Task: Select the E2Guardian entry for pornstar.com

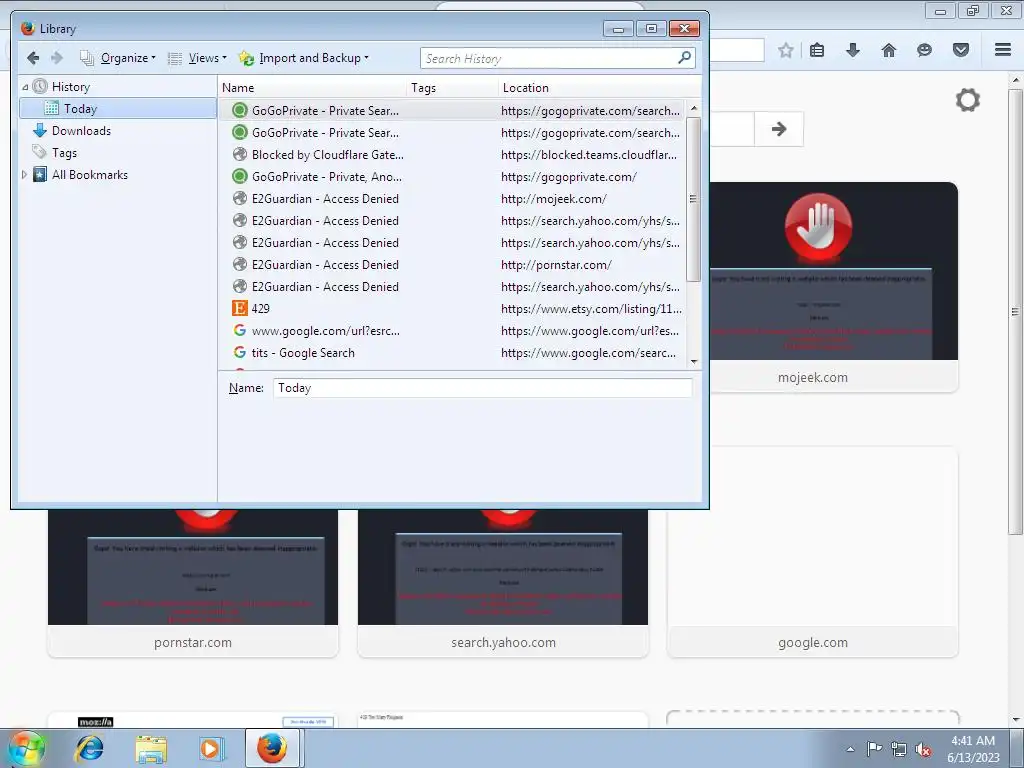Action: (452, 264)
